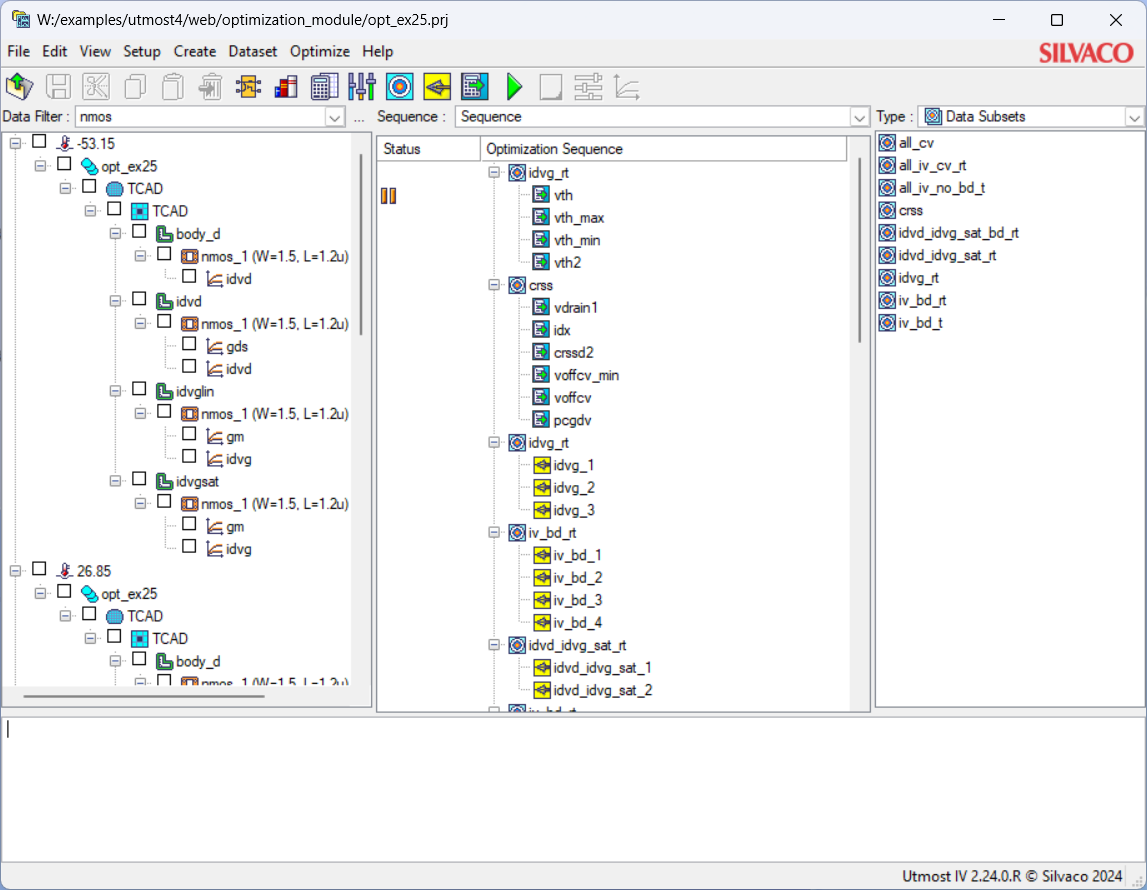Image resolution: width=1147 pixels, height=890 pixels.
Task: Click the gds plot icon under idvd
Action: 214,347
